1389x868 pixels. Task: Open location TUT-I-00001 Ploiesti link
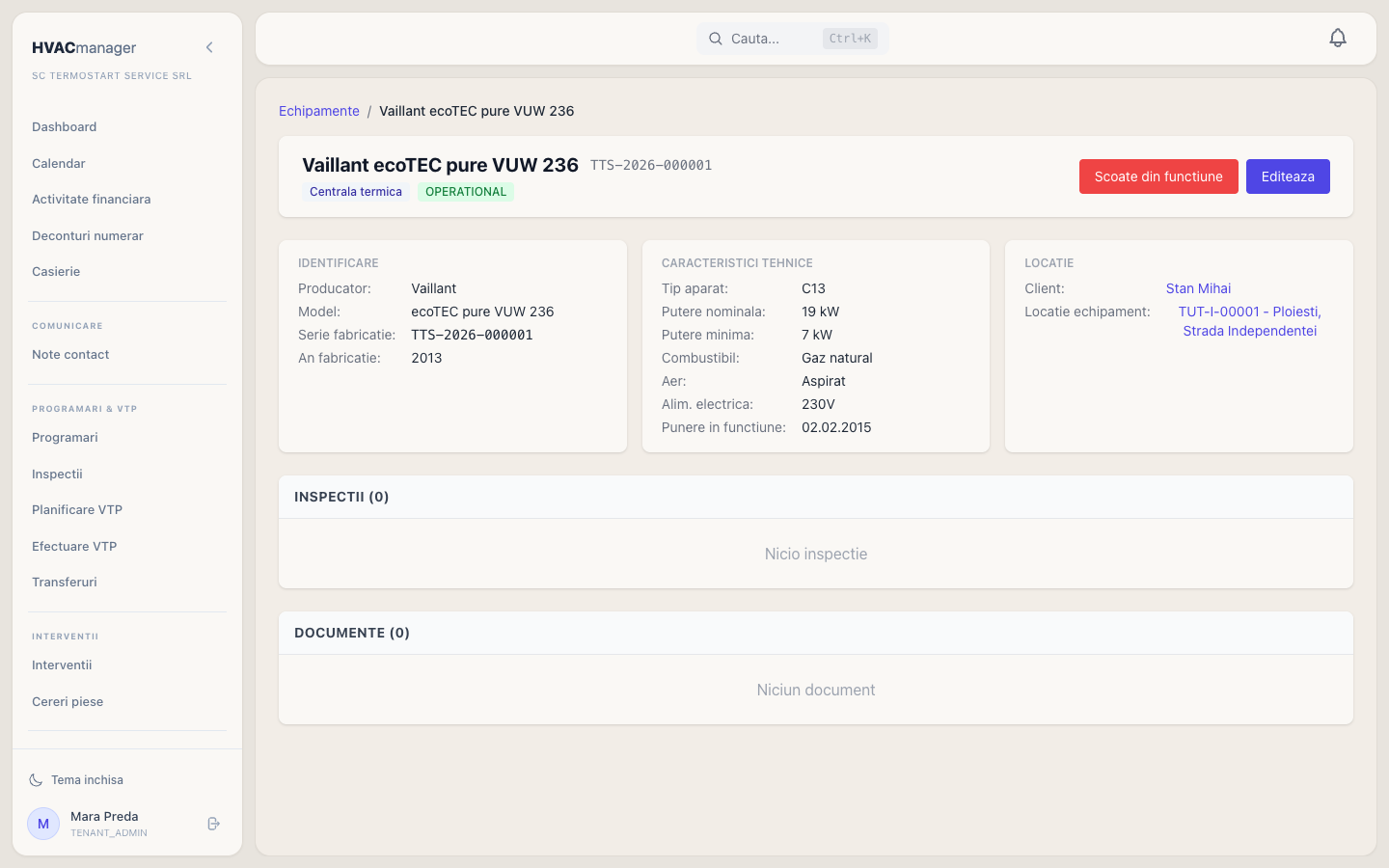pyautogui.click(x=1250, y=321)
